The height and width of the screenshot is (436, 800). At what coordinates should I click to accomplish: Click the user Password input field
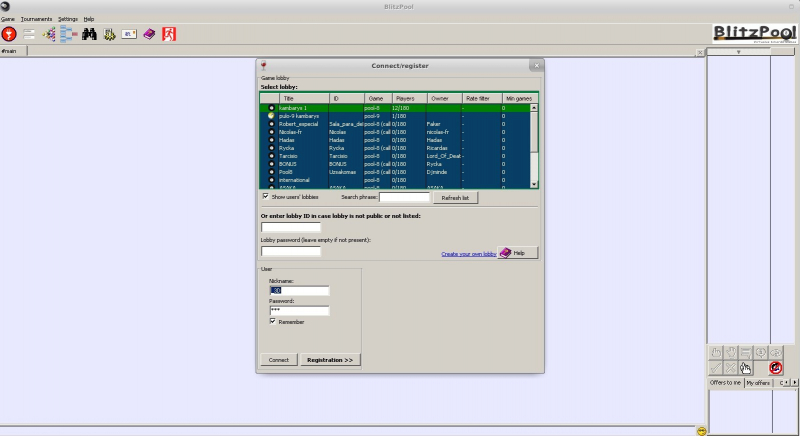point(299,310)
